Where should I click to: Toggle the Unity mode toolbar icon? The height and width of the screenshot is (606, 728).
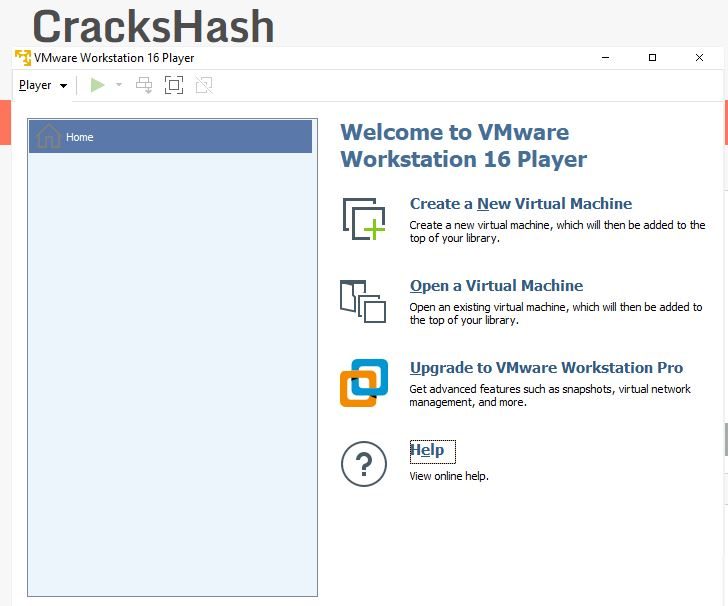tap(204, 86)
